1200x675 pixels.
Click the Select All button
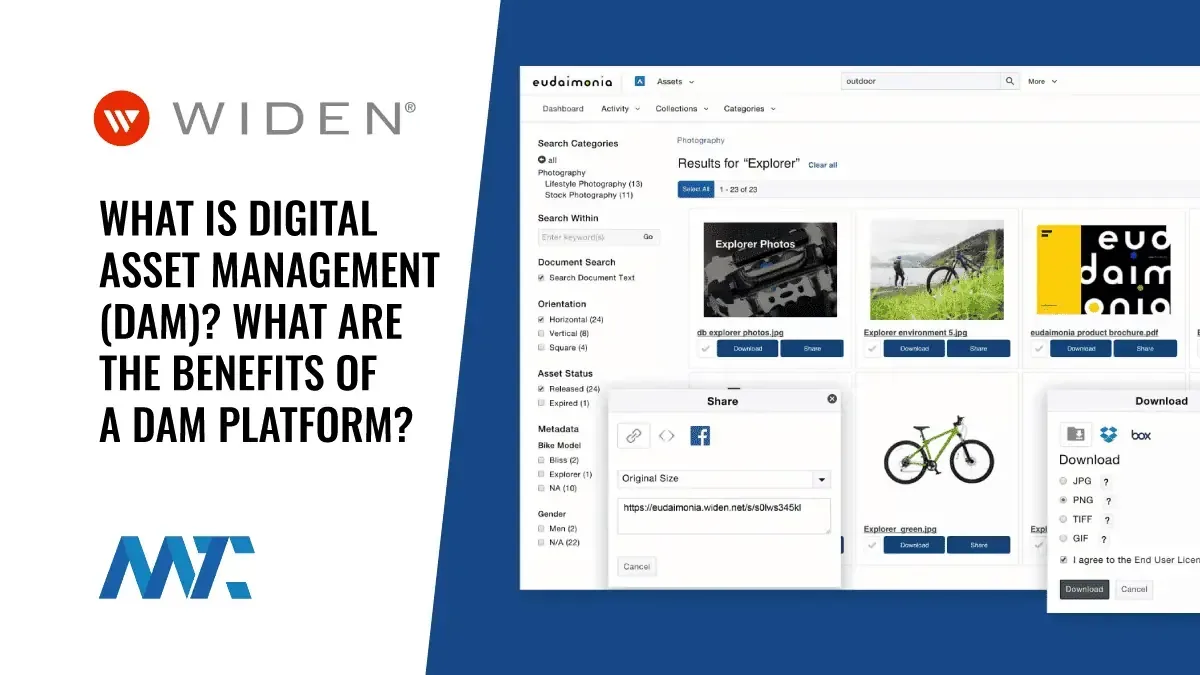[x=695, y=188]
